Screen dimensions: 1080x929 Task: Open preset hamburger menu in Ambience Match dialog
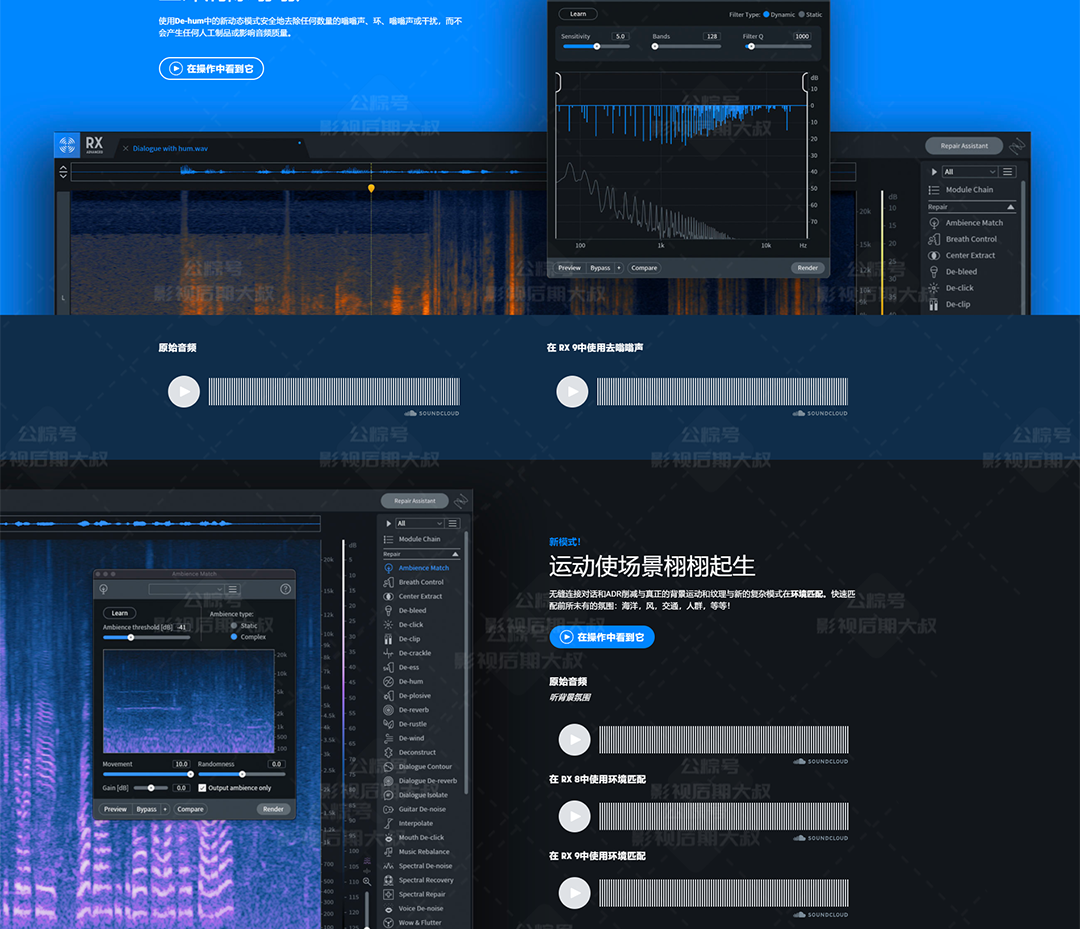[x=233, y=589]
